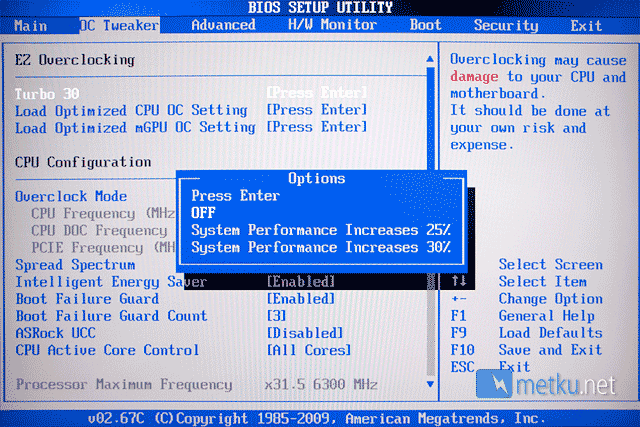Click the ESC key label
This screenshot has width=640, height=427.
462,367
